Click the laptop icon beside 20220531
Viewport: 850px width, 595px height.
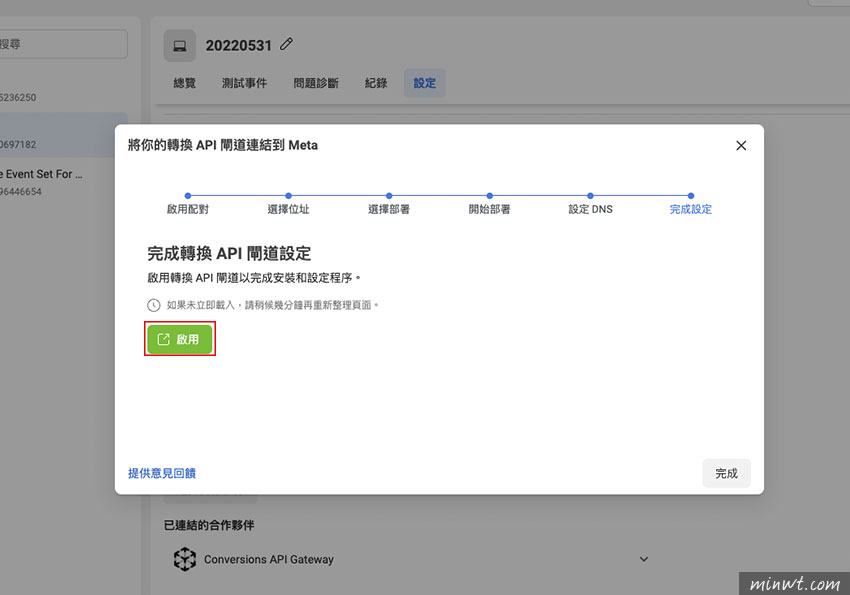click(x=179, y=46)
